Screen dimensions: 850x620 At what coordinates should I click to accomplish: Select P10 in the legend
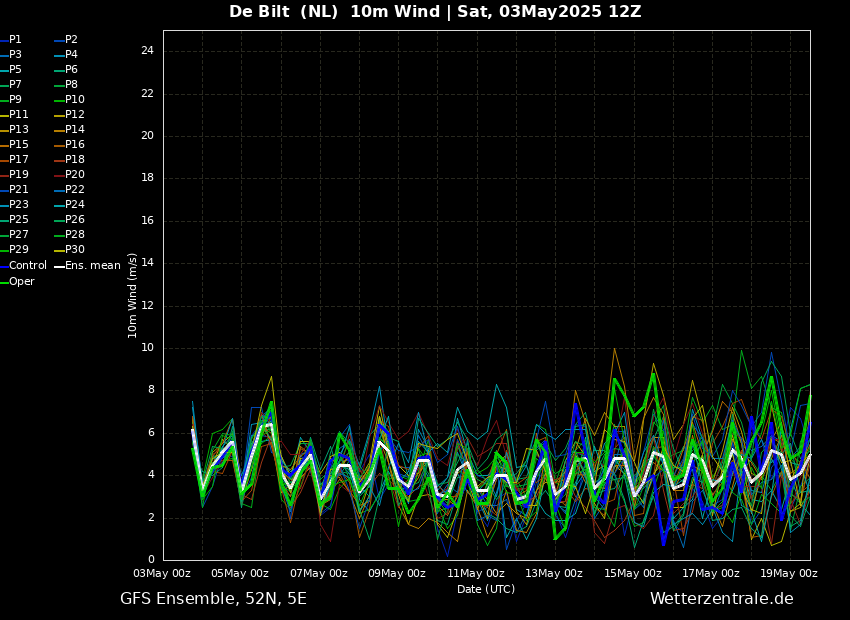(74, 100)
